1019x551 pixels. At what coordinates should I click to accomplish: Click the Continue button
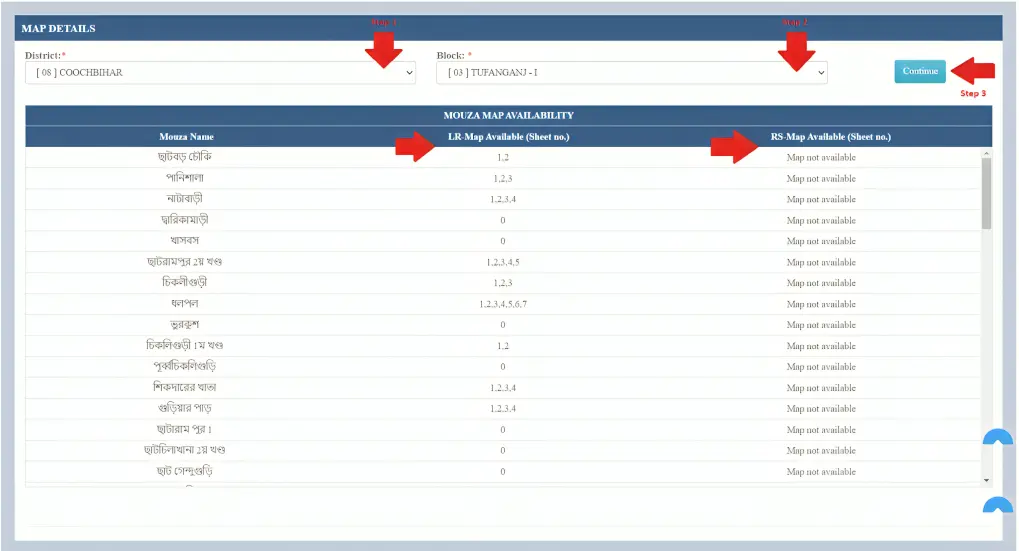[920, 71]
